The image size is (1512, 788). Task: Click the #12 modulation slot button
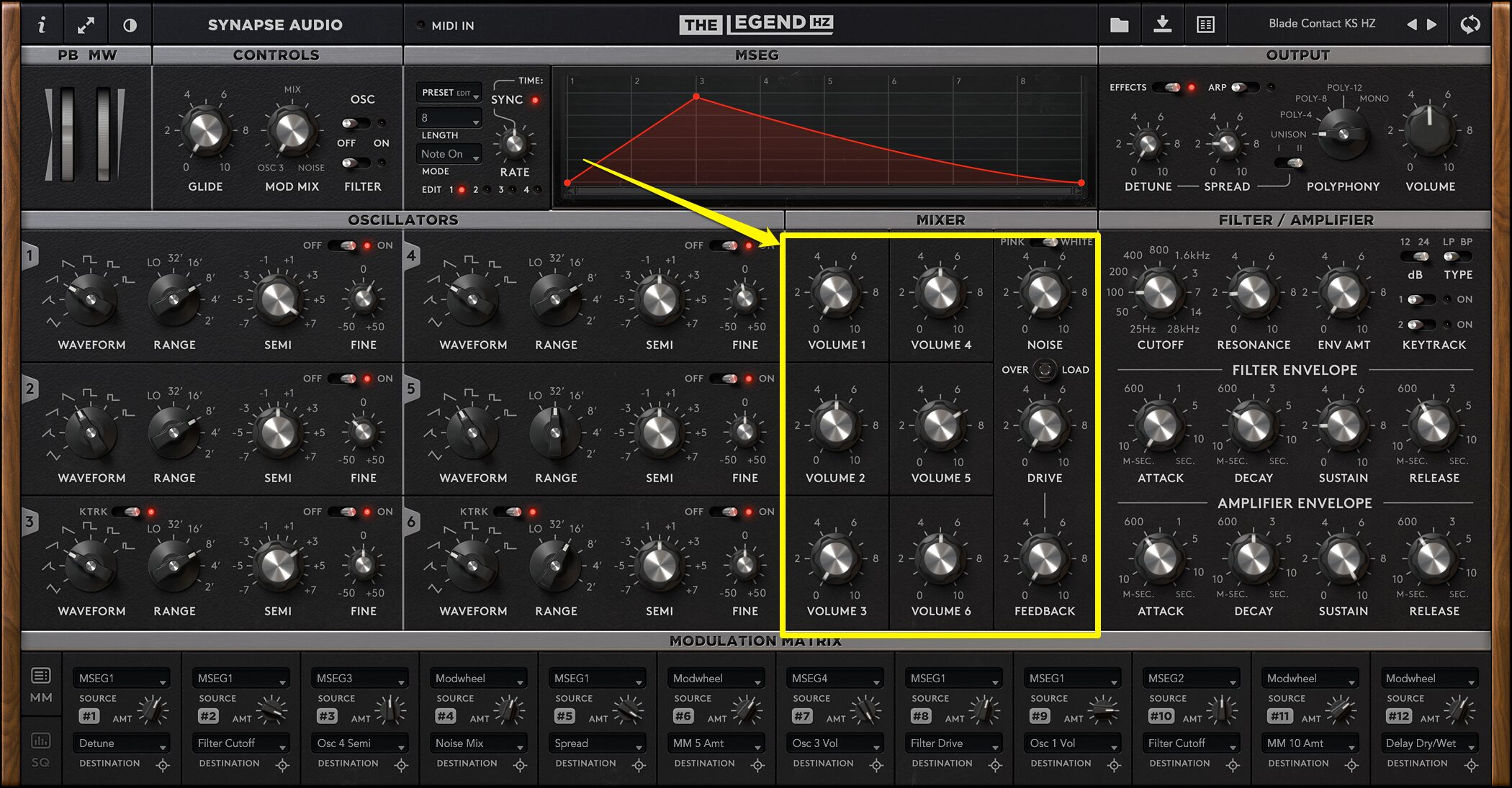pyautogui.click(x=1398, y=716)
